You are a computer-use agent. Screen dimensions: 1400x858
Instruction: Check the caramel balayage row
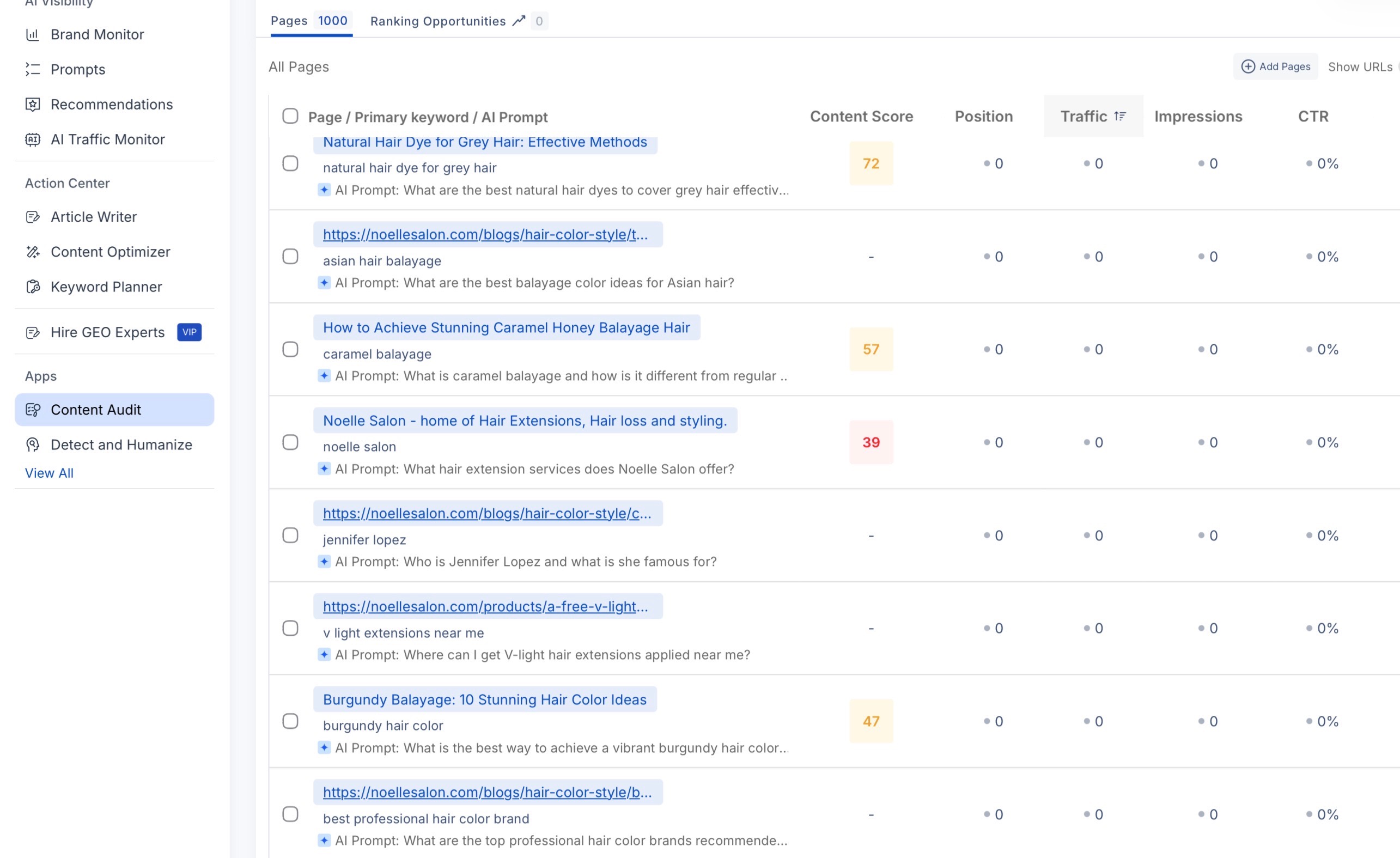(x=290, y=349)
